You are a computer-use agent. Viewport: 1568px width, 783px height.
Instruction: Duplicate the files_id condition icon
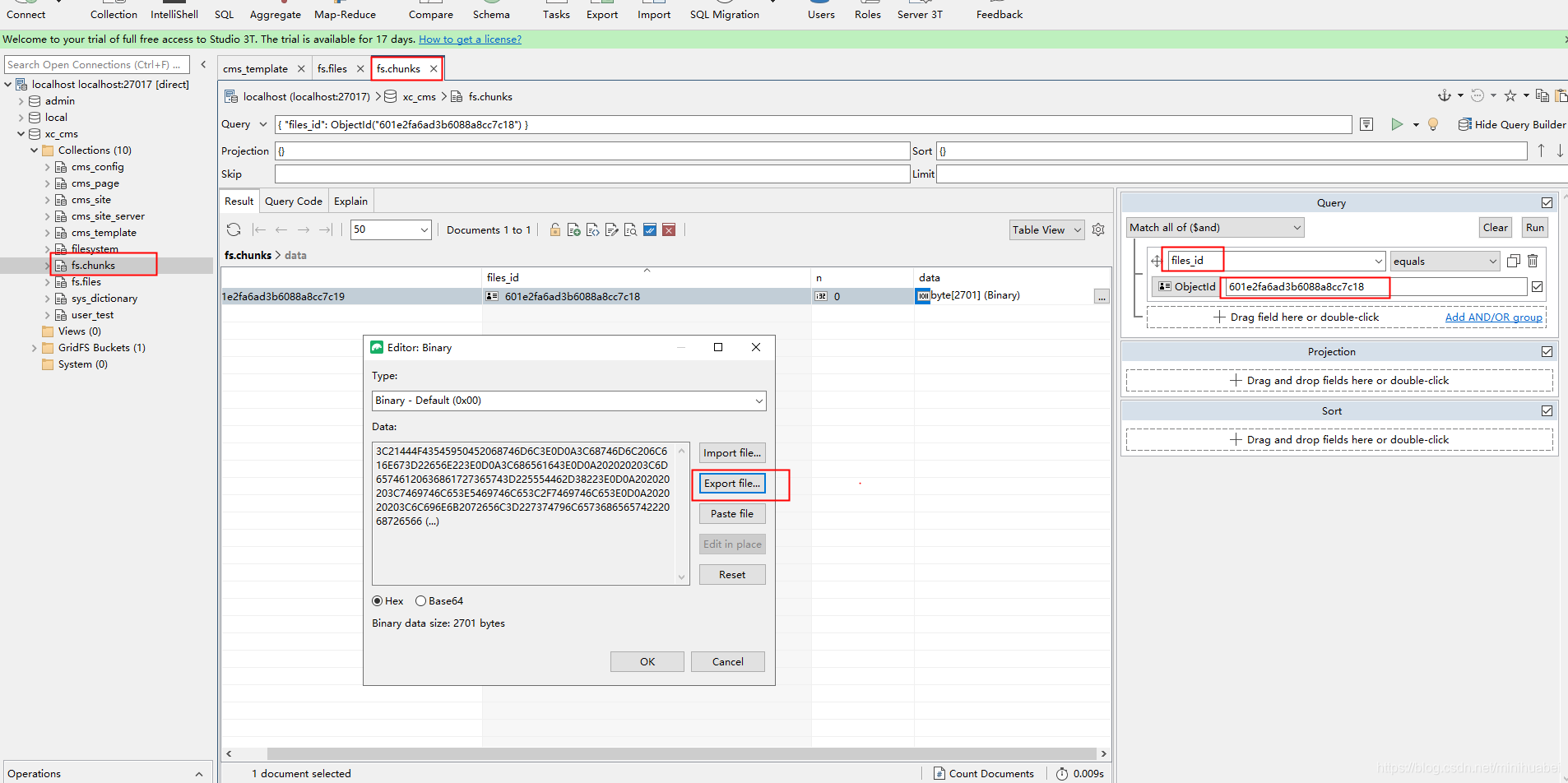coord(1514,261)
